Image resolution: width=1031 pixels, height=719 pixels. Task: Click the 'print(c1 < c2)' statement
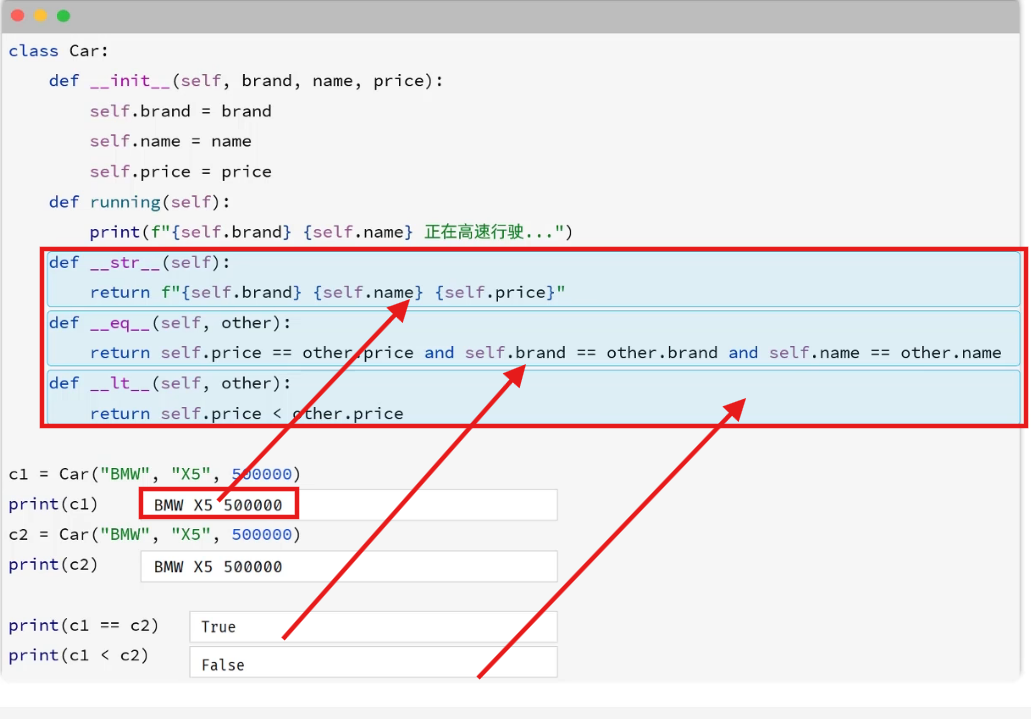[78, 656]
